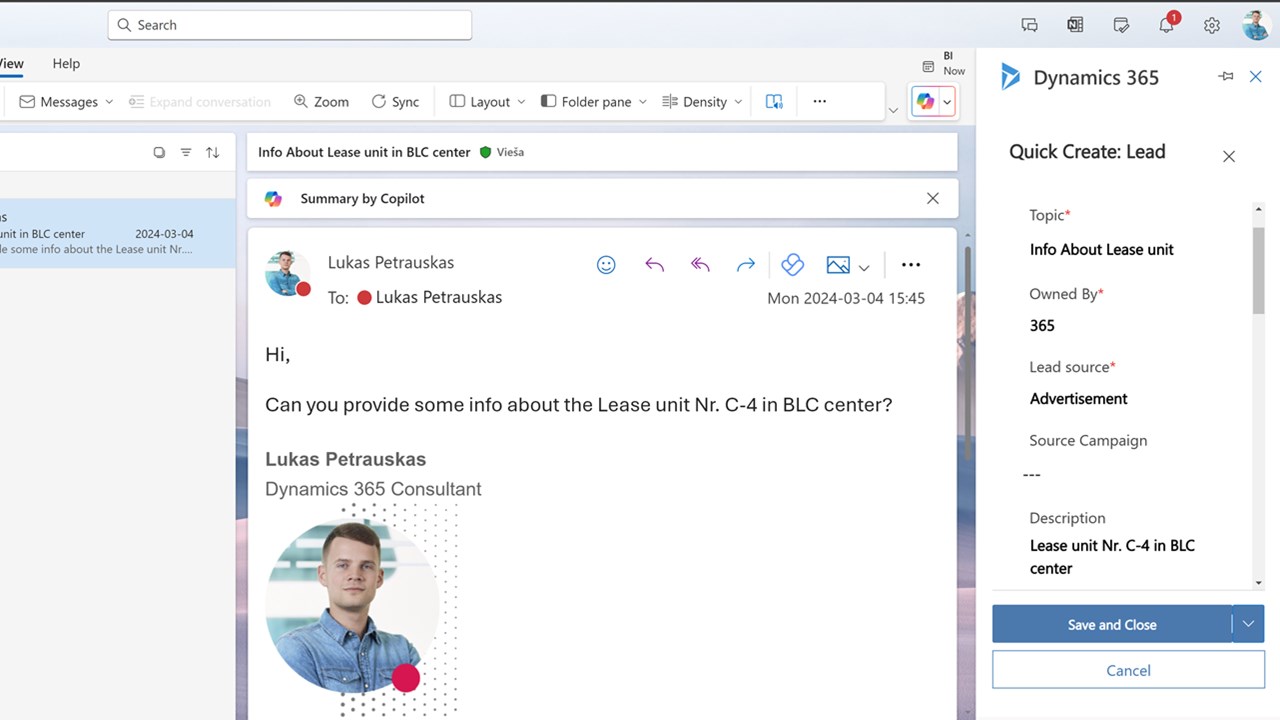This screenshot has height=720, width=1280.
Task: Open the OneNote feed icon
Action: click(1075, 26)
